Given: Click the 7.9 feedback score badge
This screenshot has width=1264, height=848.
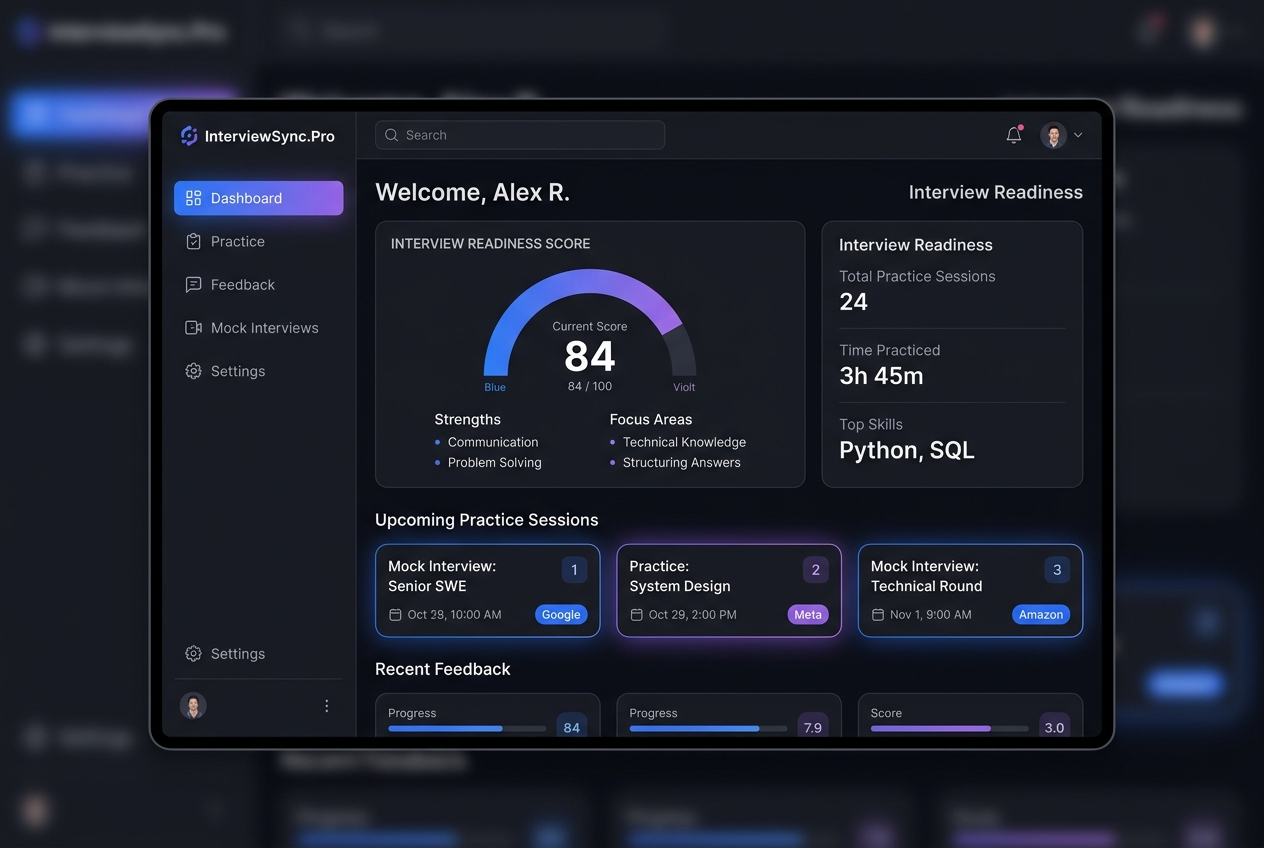Looking at the screenshot, I should coord(813,727).
